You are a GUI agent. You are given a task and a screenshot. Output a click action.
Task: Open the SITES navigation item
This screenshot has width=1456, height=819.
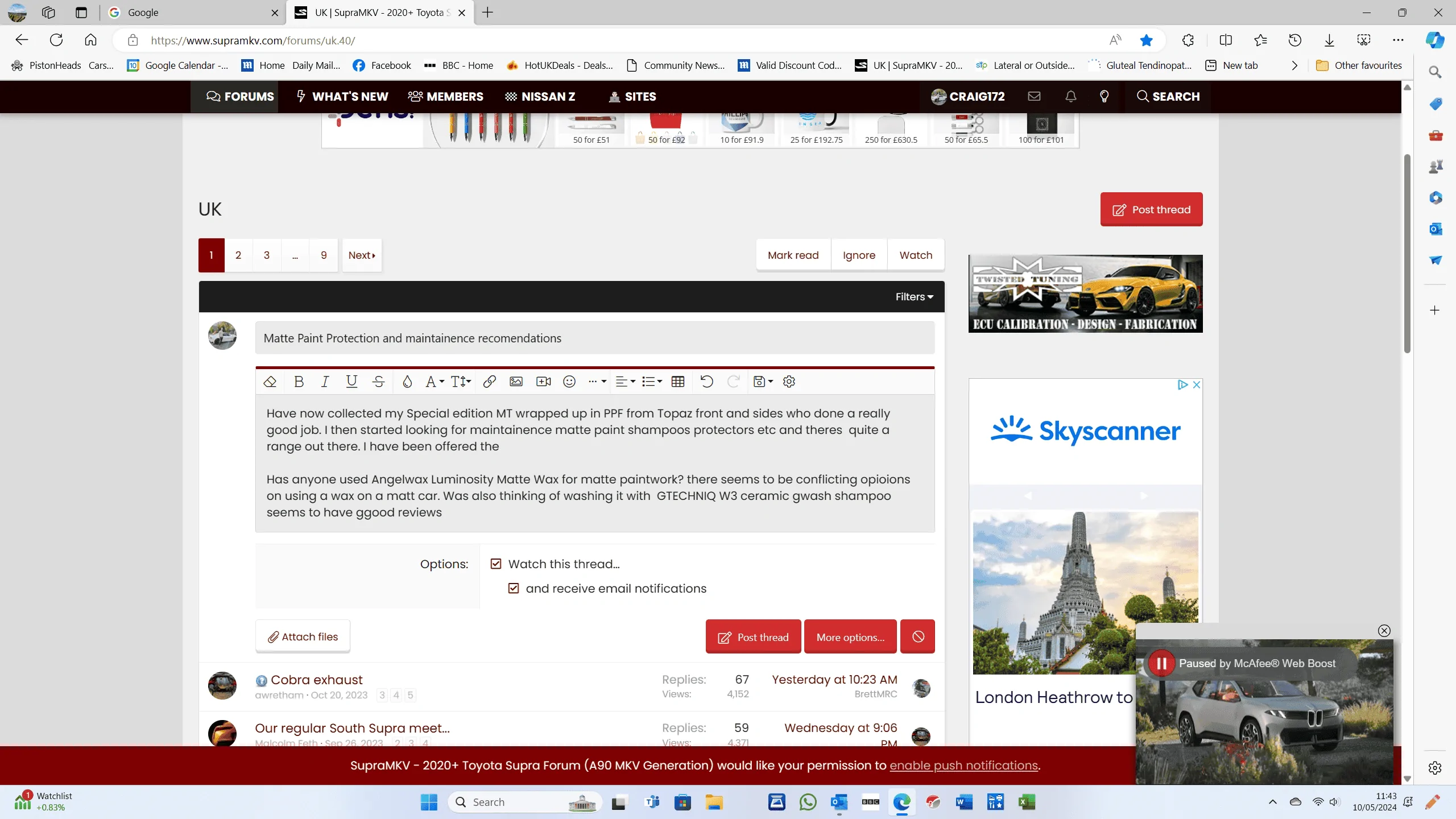[632, 96]
